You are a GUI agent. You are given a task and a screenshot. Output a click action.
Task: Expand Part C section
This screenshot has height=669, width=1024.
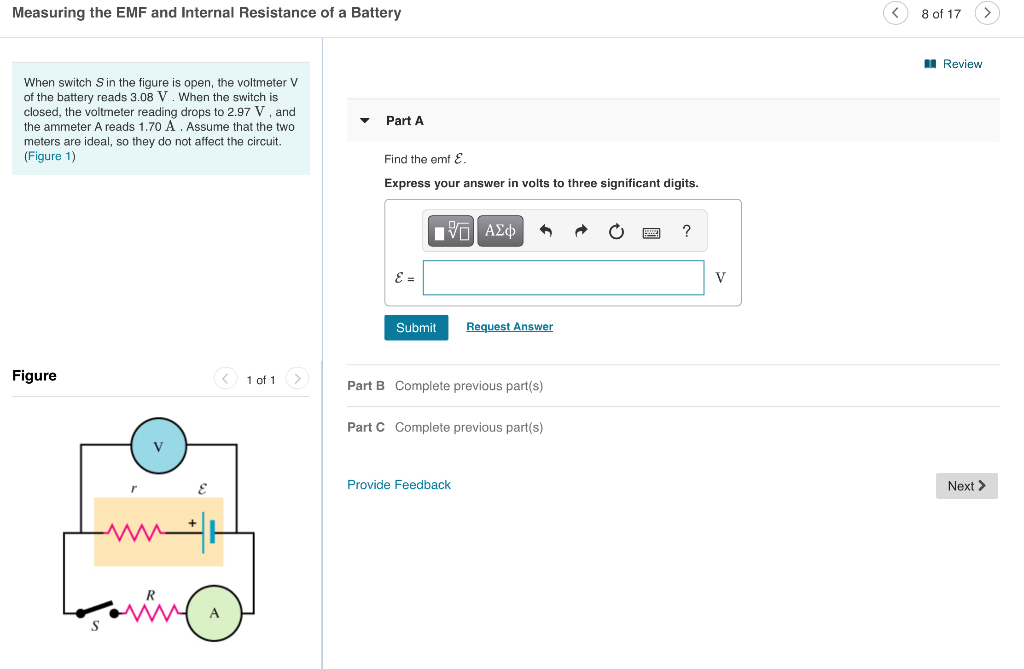point(365,427)
